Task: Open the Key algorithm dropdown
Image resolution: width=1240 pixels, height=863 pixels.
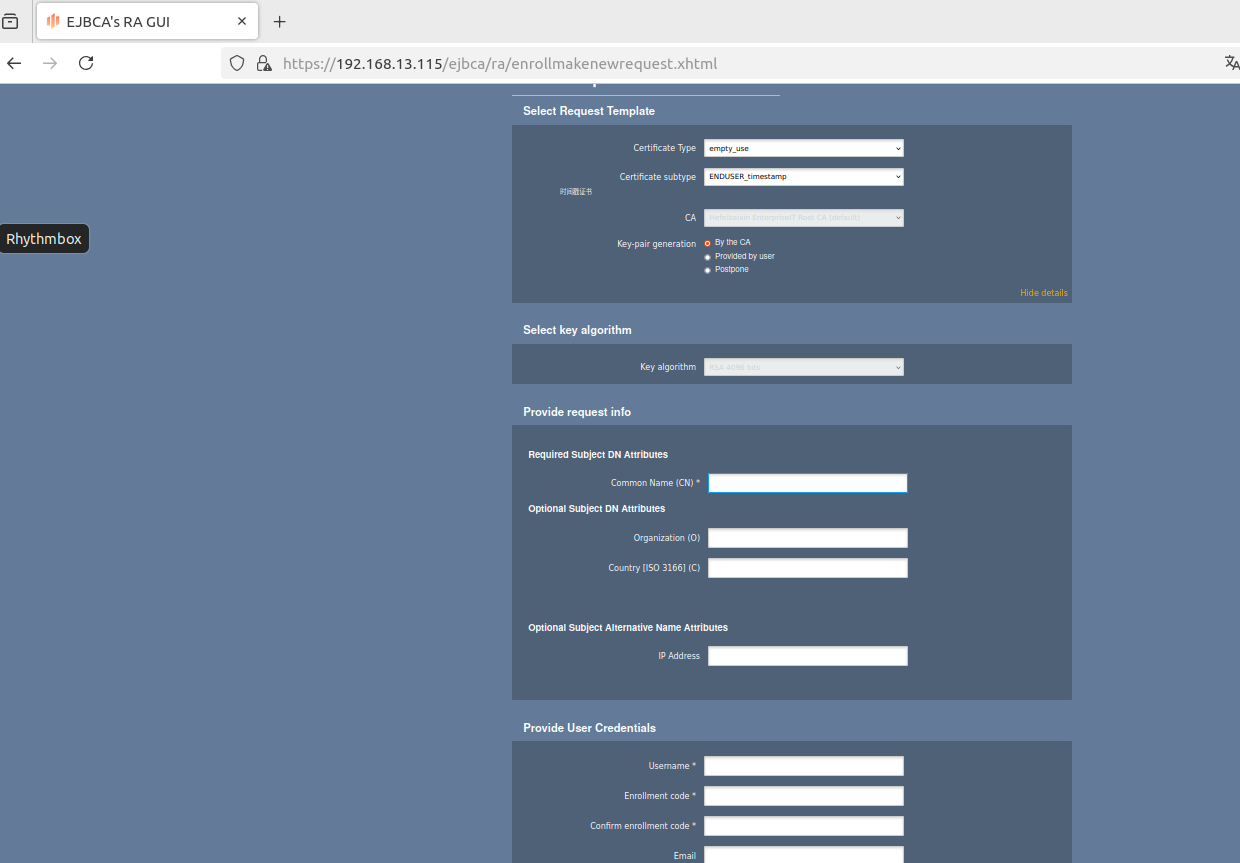Action: tap(803, 367)
